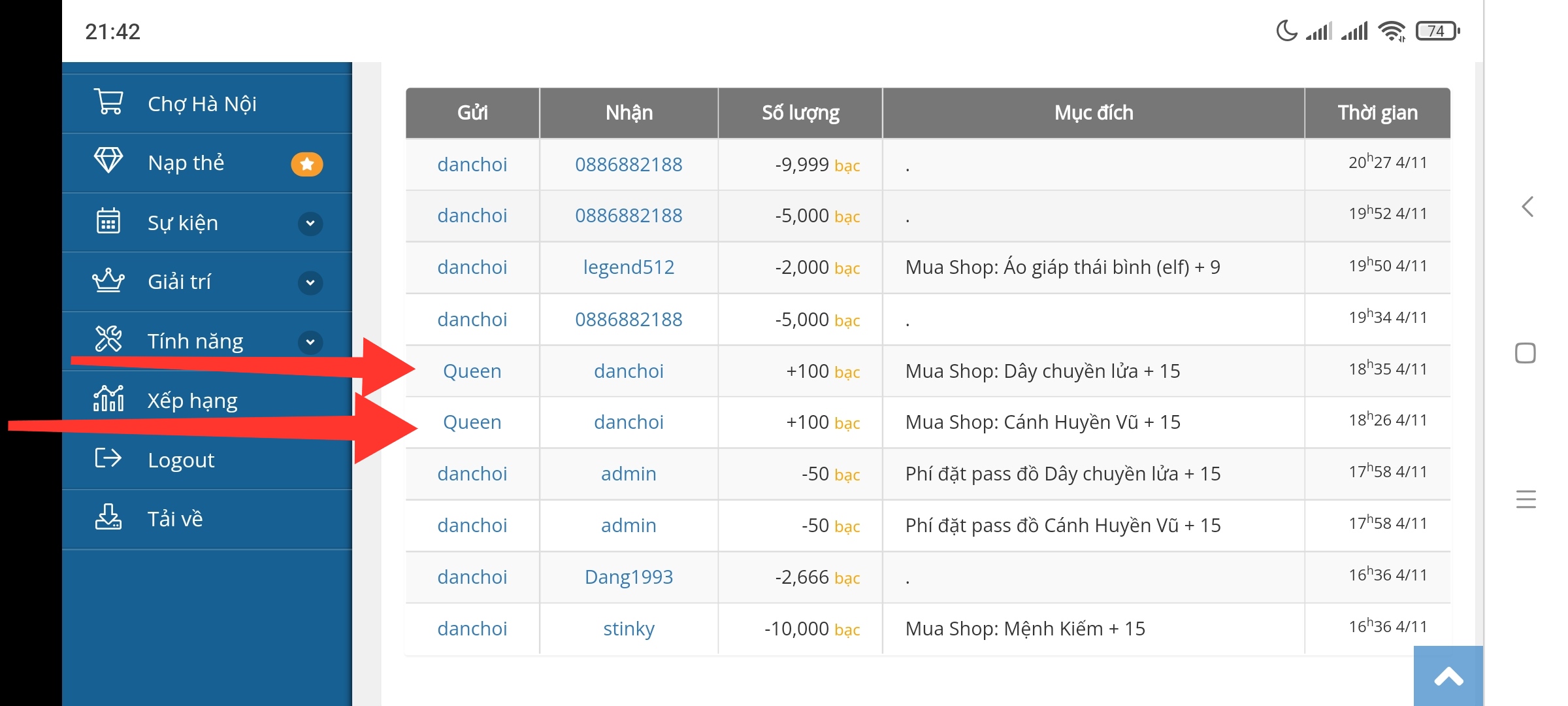Click the shopping cart icon
The height and width of the screenshot is (706, 1568).
pyautogui.click(x=108, y=102)
